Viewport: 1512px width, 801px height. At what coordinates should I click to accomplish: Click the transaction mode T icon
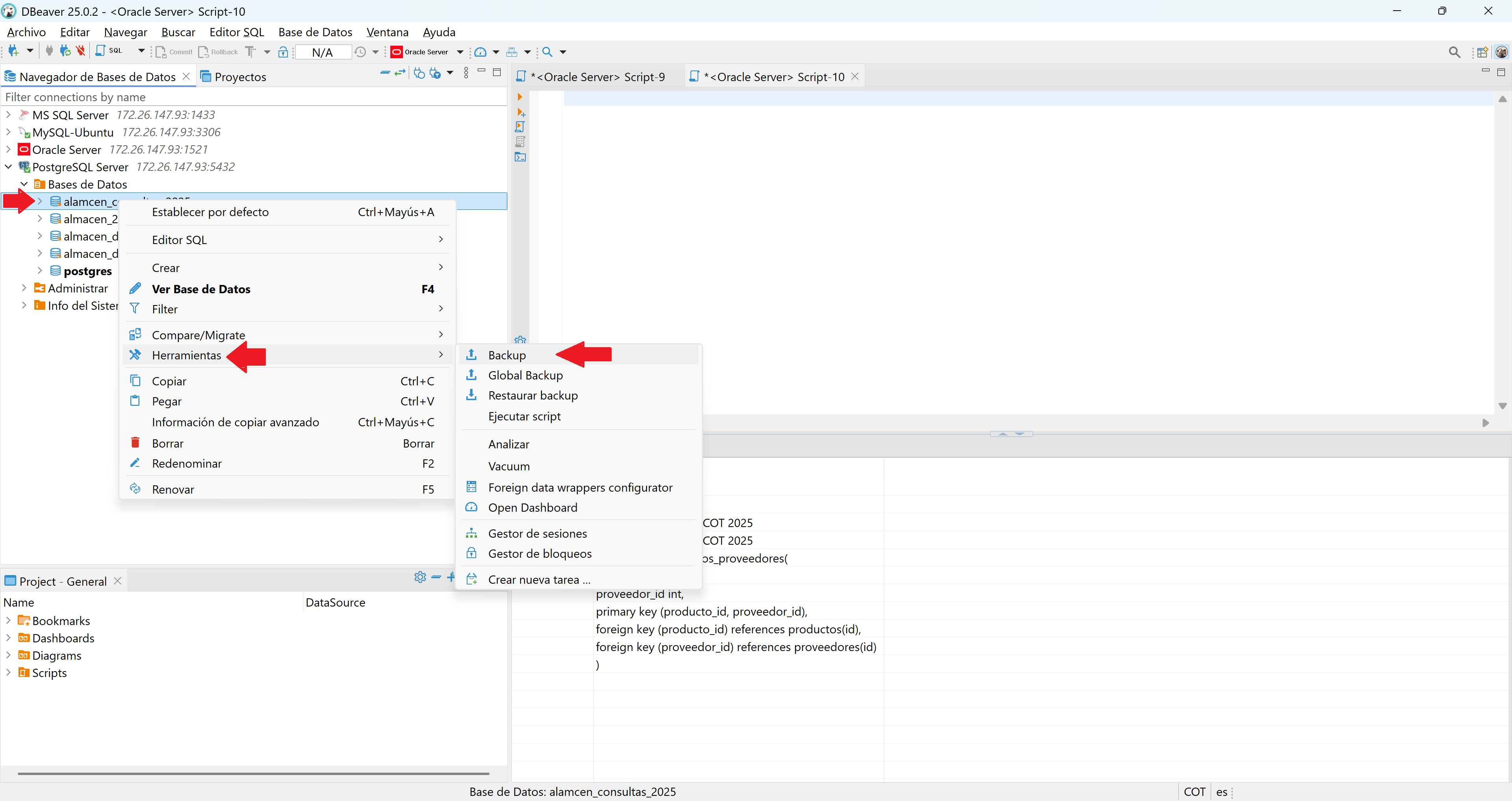(x=250, y=52)
